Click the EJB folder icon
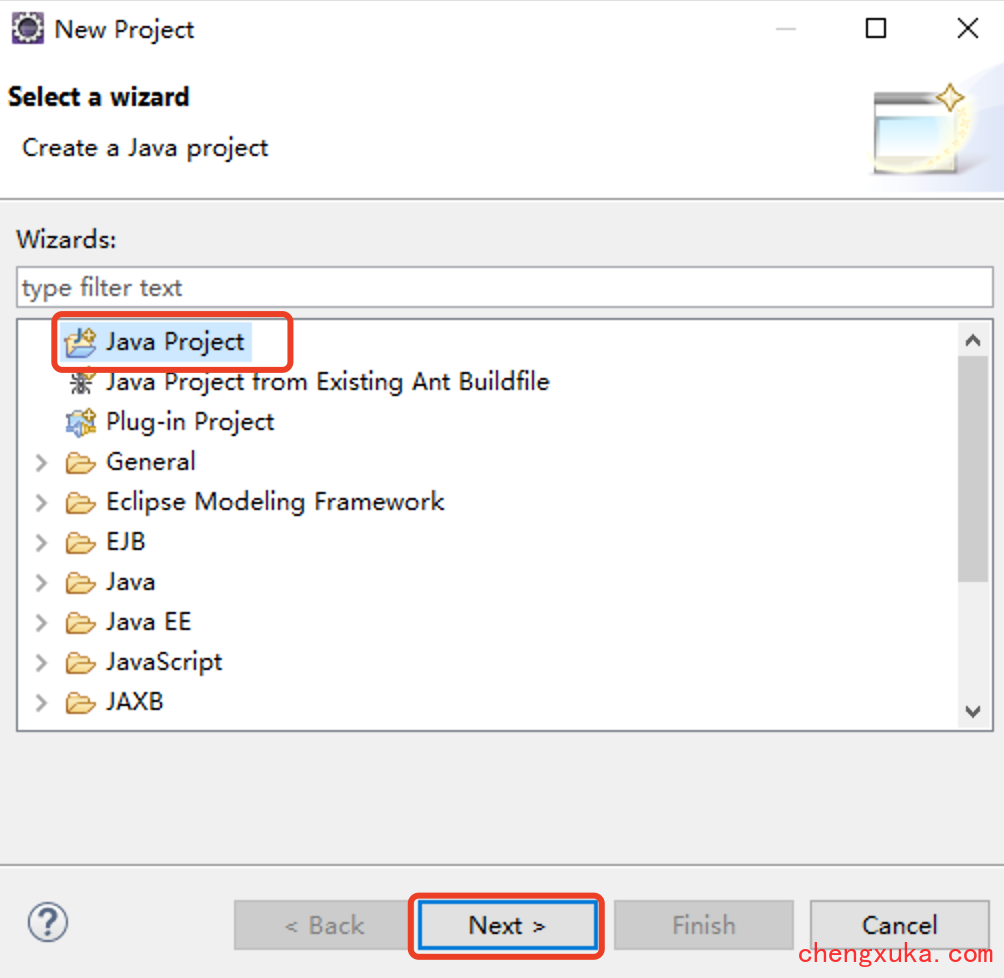Viewport: 1004px width, 978px height. (x=81, y=542)
